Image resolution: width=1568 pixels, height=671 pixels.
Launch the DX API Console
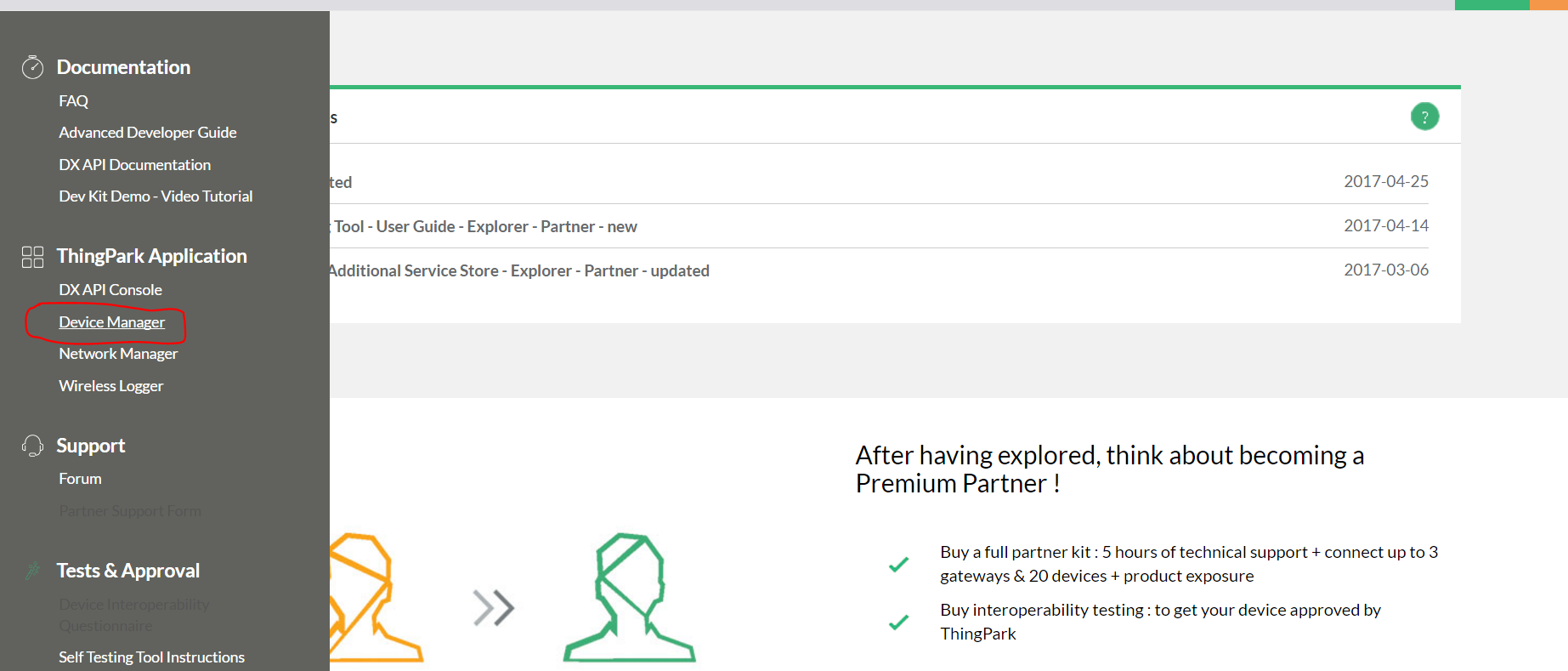click(110, 290)
